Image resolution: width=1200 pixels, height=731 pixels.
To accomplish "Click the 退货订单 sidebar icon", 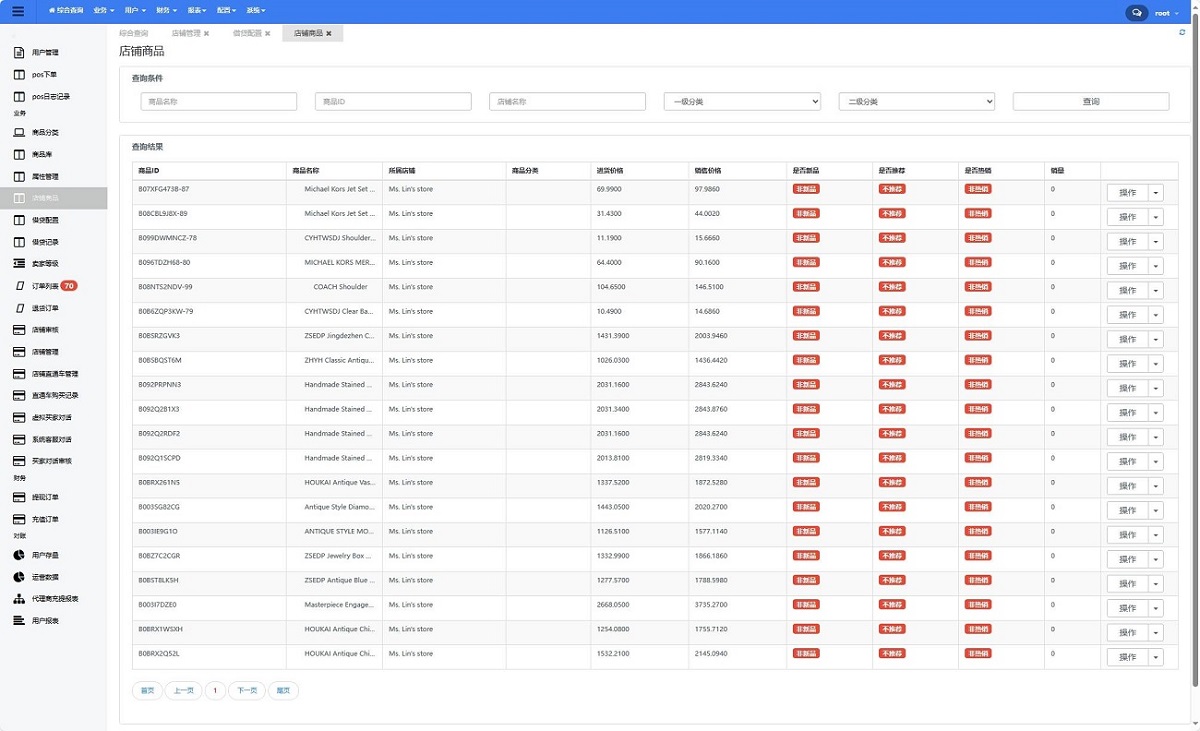I will point(19,308).
